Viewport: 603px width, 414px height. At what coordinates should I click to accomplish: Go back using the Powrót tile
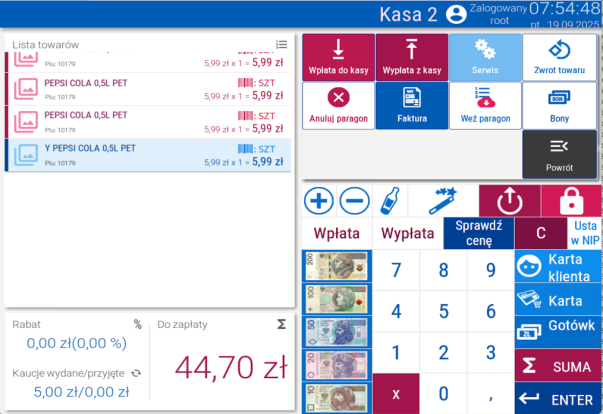pyautogui.click(x=559, y=154)
